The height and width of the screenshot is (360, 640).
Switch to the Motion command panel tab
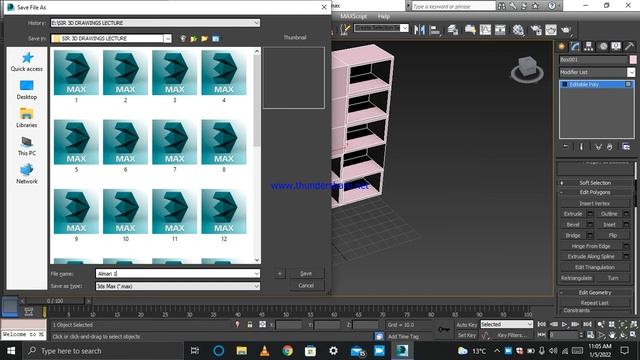(x=603, y=47)
